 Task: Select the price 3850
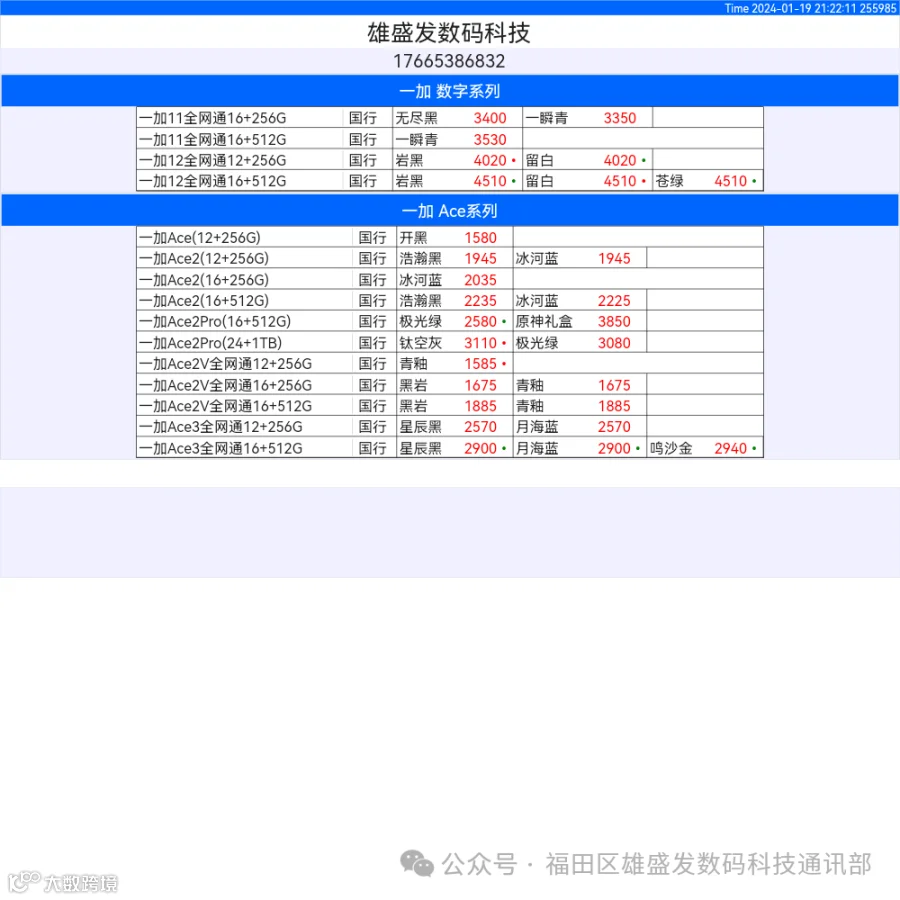click(x=614, y=321)
